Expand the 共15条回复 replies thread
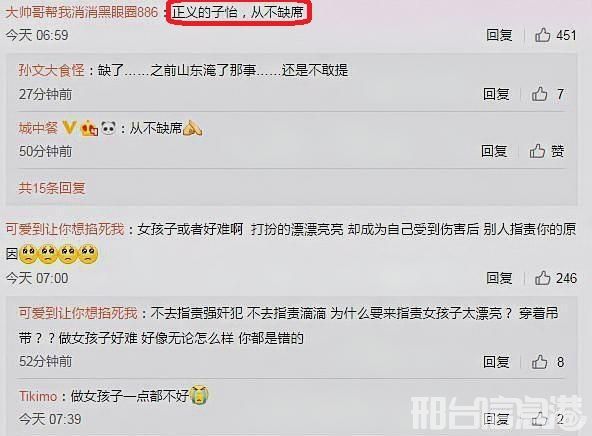The image size is (592, 436). pos(52,188)
